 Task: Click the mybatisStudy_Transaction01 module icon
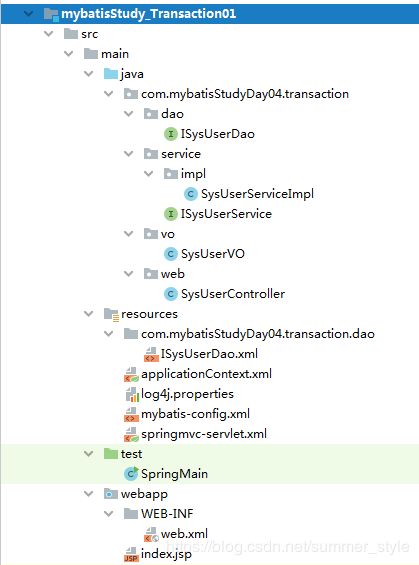click(51, 14)
